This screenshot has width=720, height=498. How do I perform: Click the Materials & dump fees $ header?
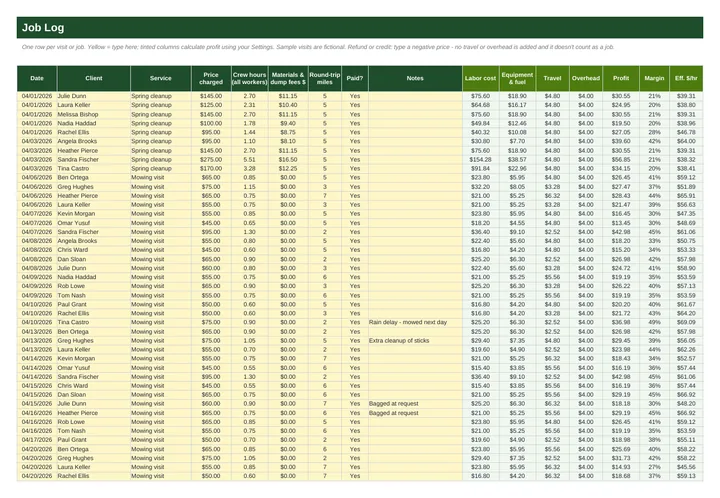tap(288, 78)
